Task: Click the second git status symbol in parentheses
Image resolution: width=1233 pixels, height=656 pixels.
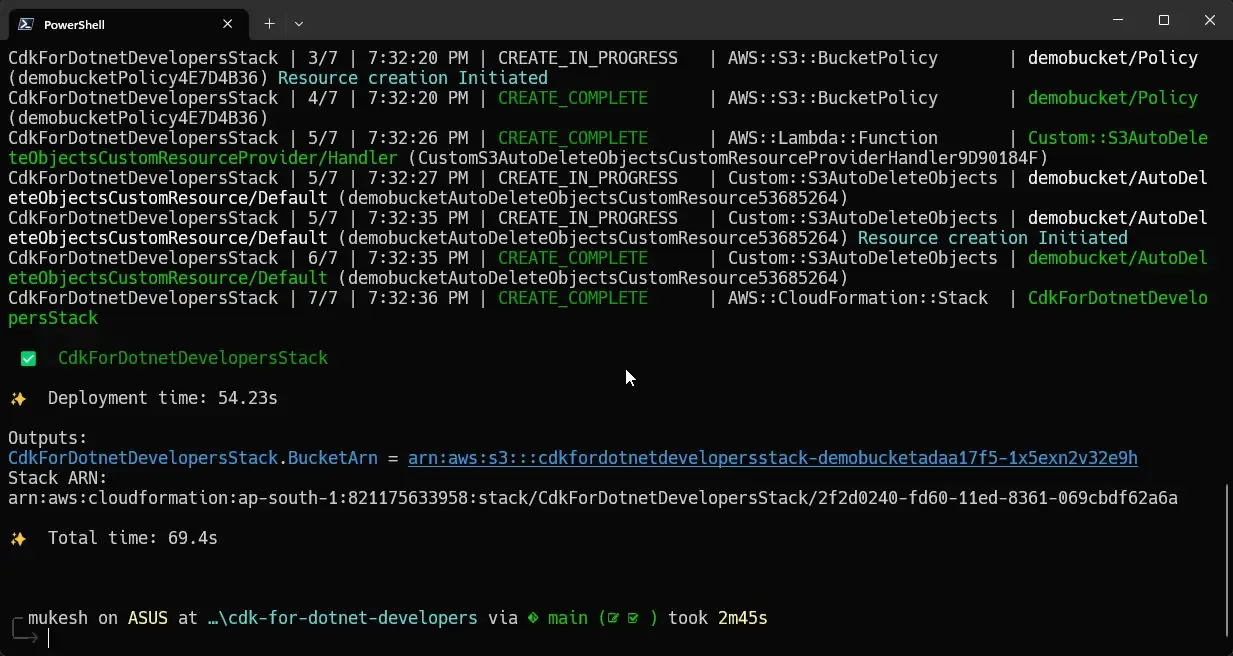Action: tap(631, 617)
